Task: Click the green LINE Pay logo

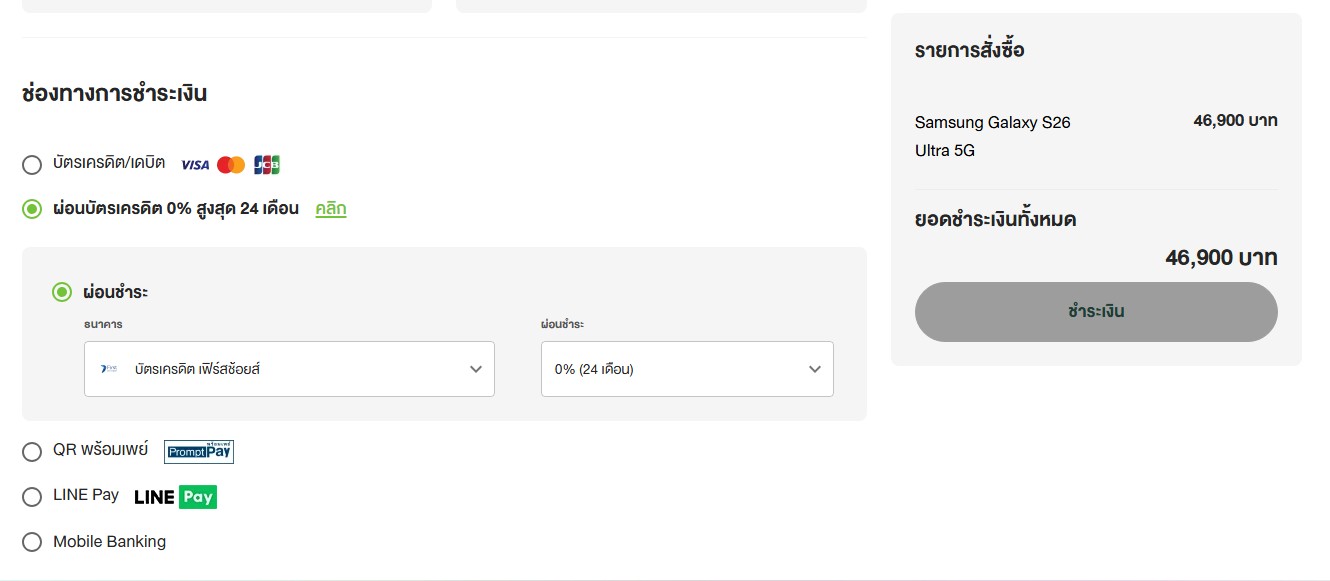Action: click(x=175, y=497)
